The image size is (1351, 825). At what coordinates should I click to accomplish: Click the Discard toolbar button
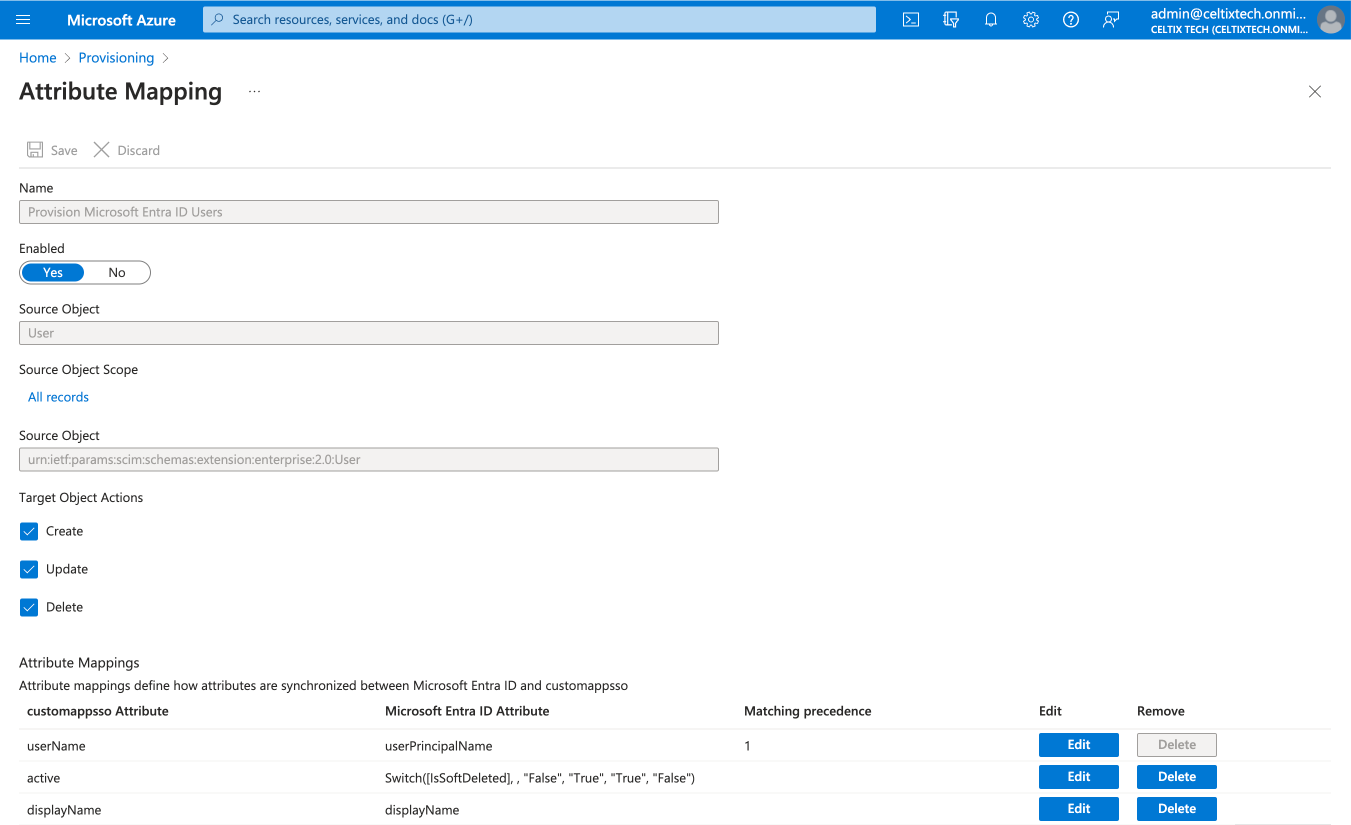point(127,150)
